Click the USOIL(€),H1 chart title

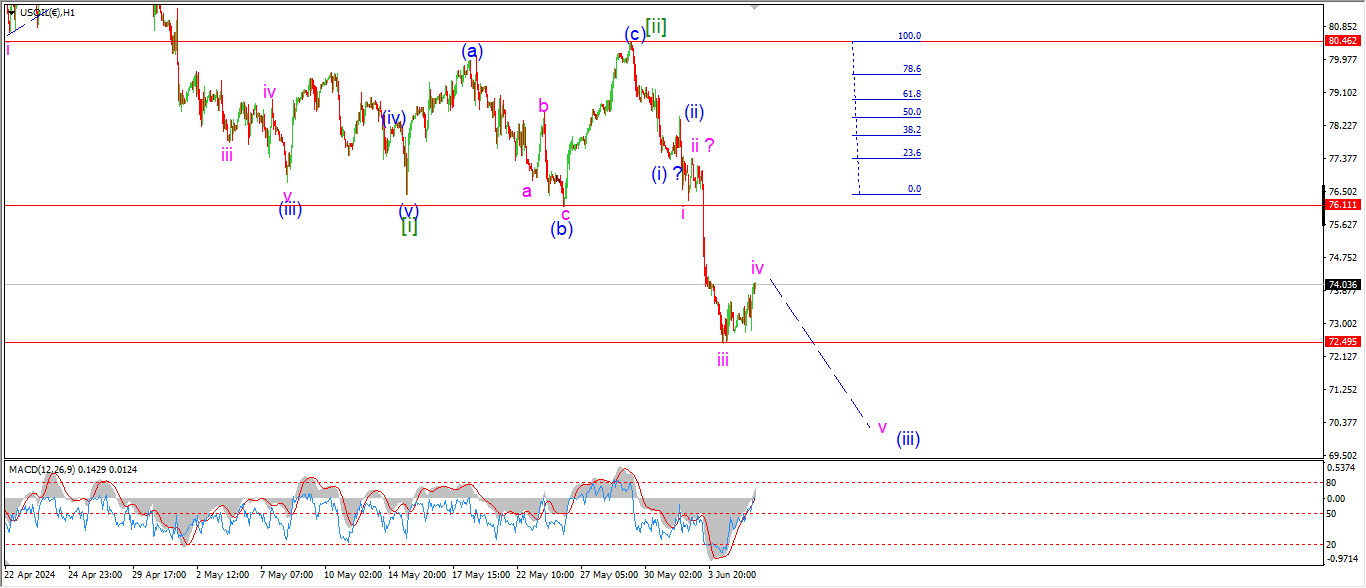(x=47, y=13)
